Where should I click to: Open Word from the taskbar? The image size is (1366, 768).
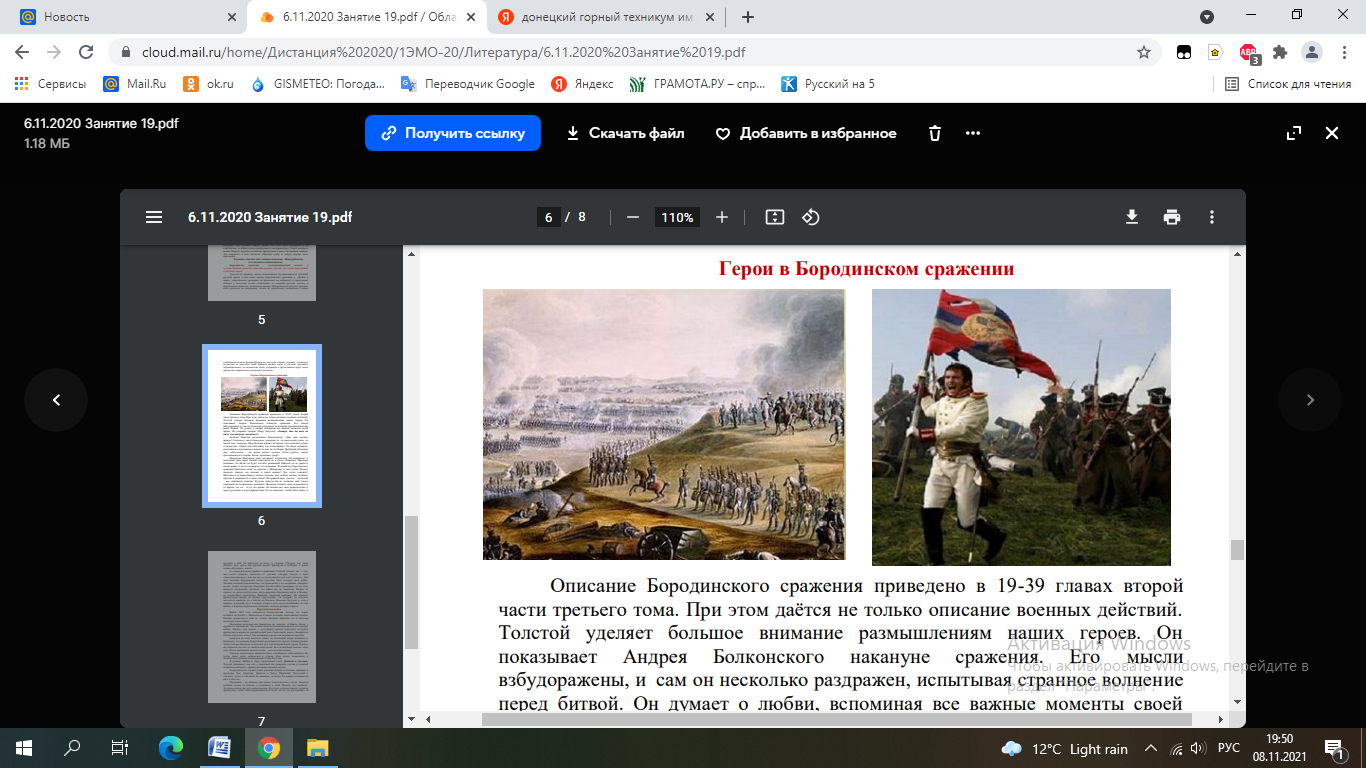[x=219, y=747]
